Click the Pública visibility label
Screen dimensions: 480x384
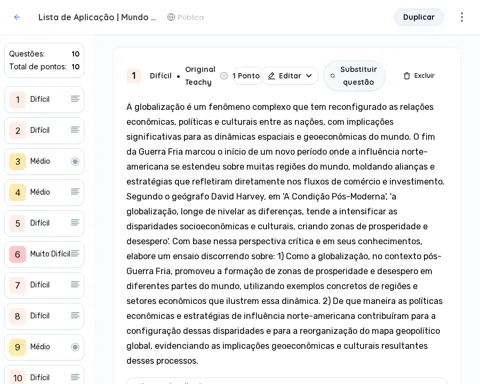point(190,17)
